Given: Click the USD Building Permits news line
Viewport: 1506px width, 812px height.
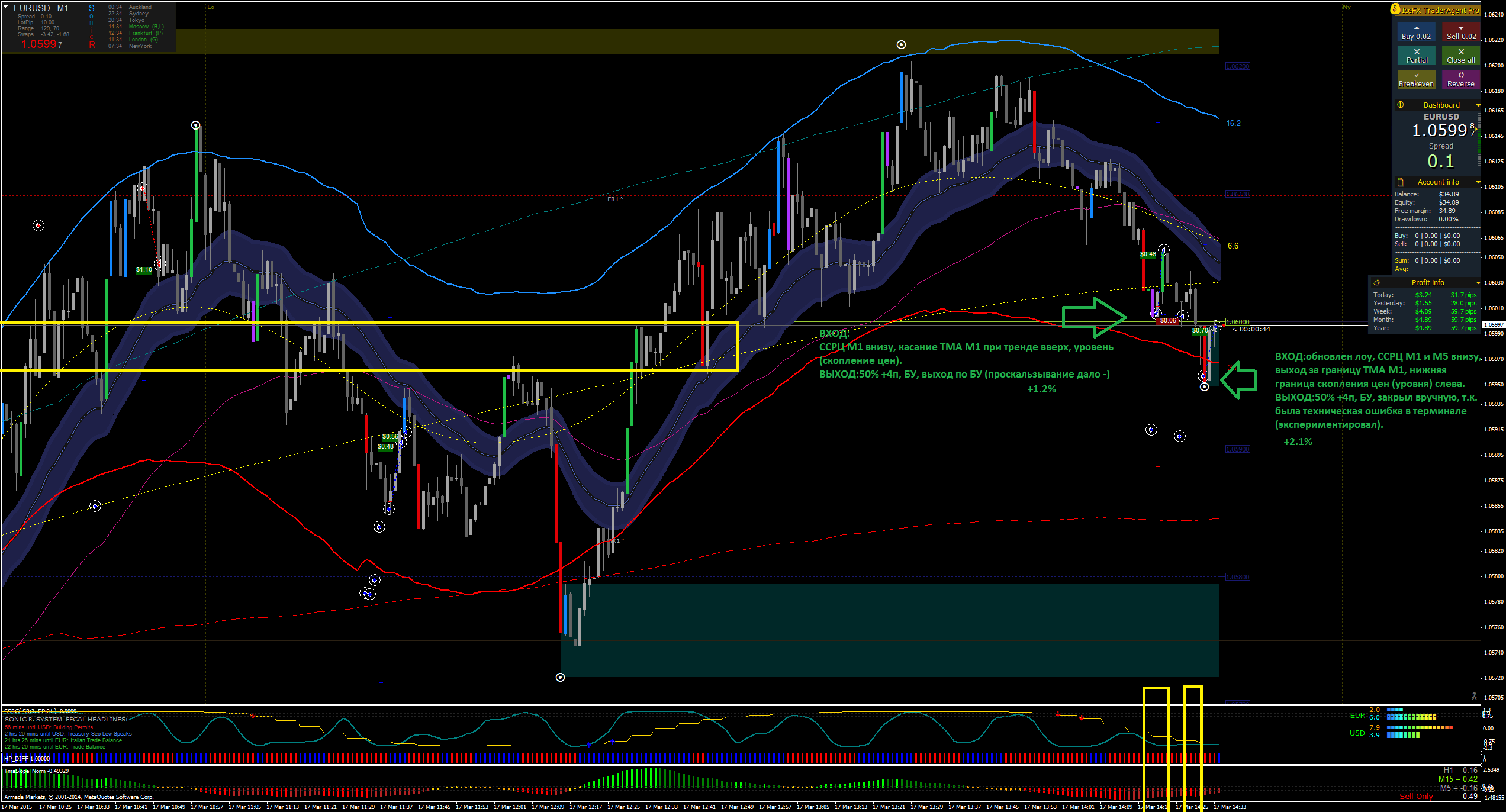Looking at the screenshot, I should (49, 727).
